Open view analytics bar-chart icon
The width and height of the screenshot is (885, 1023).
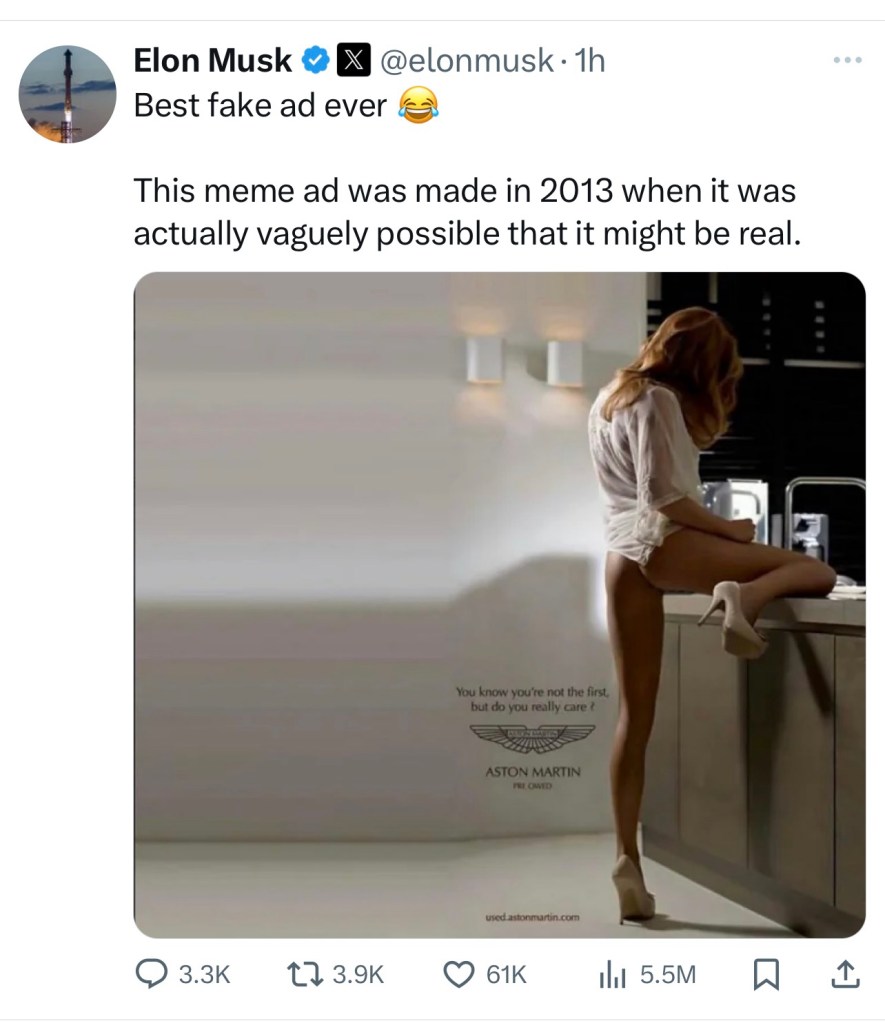(612, 975)
